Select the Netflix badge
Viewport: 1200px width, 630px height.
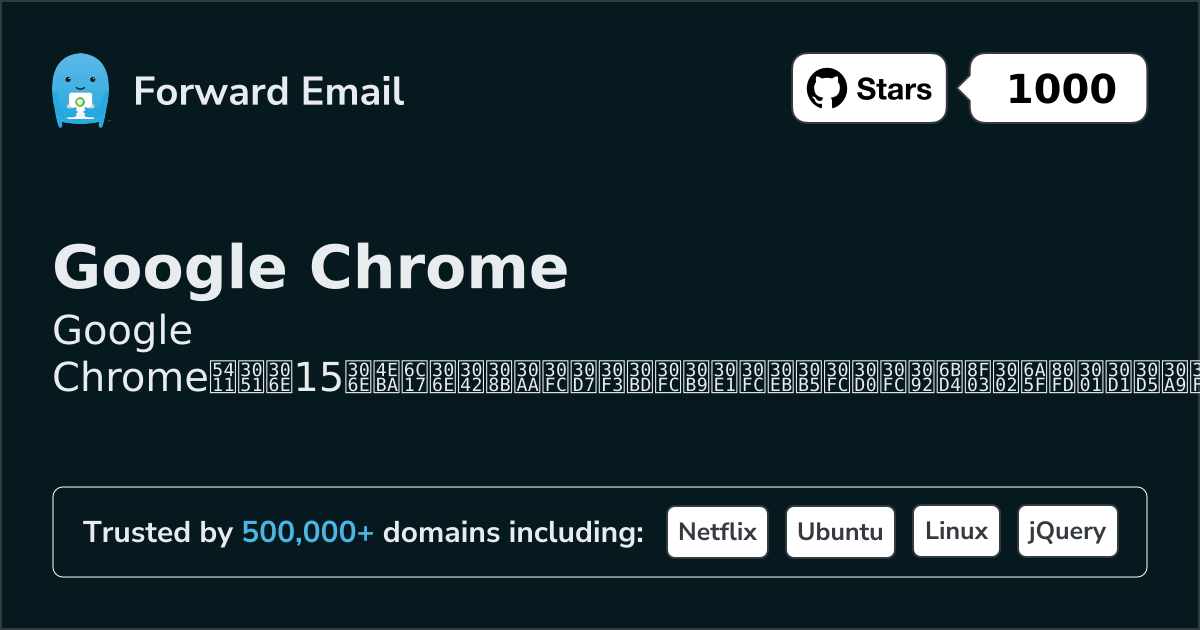tap(717, 532)
